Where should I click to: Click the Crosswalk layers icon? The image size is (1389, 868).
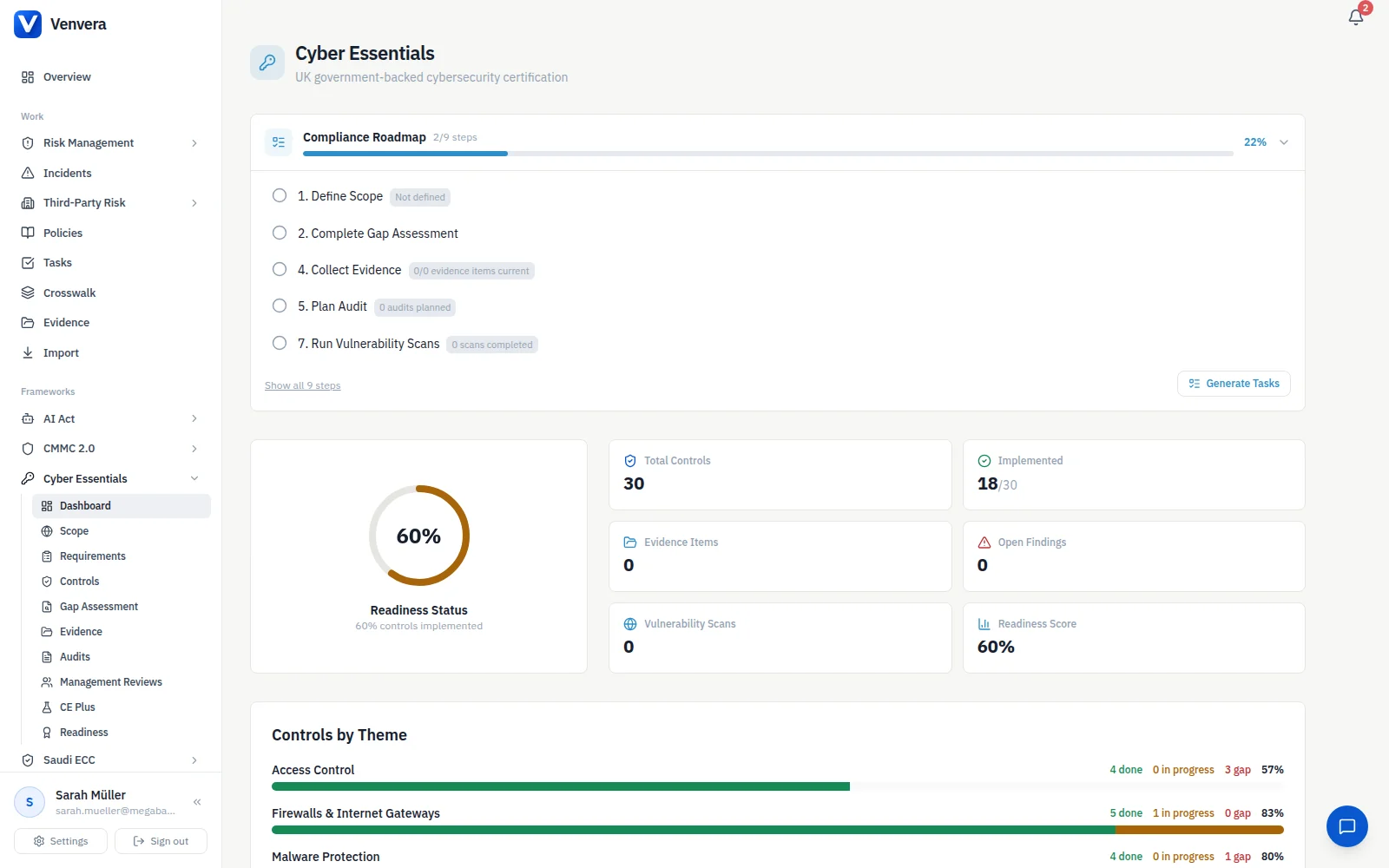coord(28,293)
